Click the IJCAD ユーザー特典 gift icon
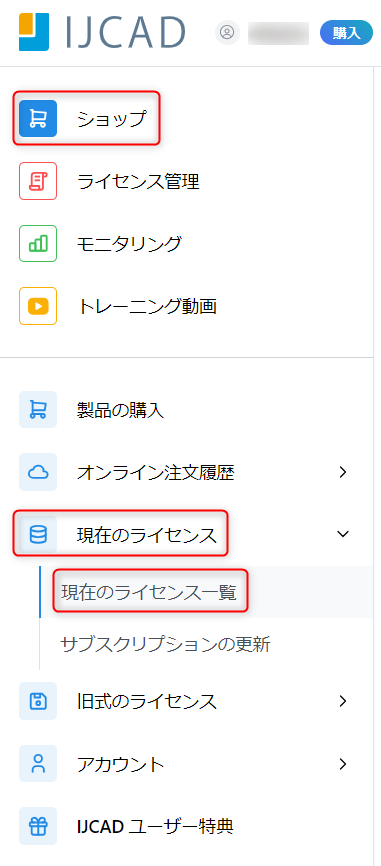 38,826
